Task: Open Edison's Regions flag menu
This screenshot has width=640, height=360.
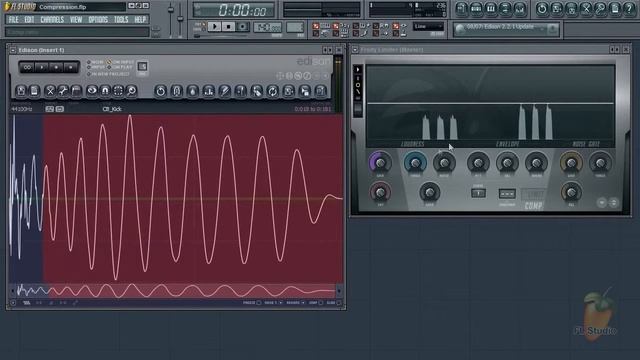Action: [76, 91]
